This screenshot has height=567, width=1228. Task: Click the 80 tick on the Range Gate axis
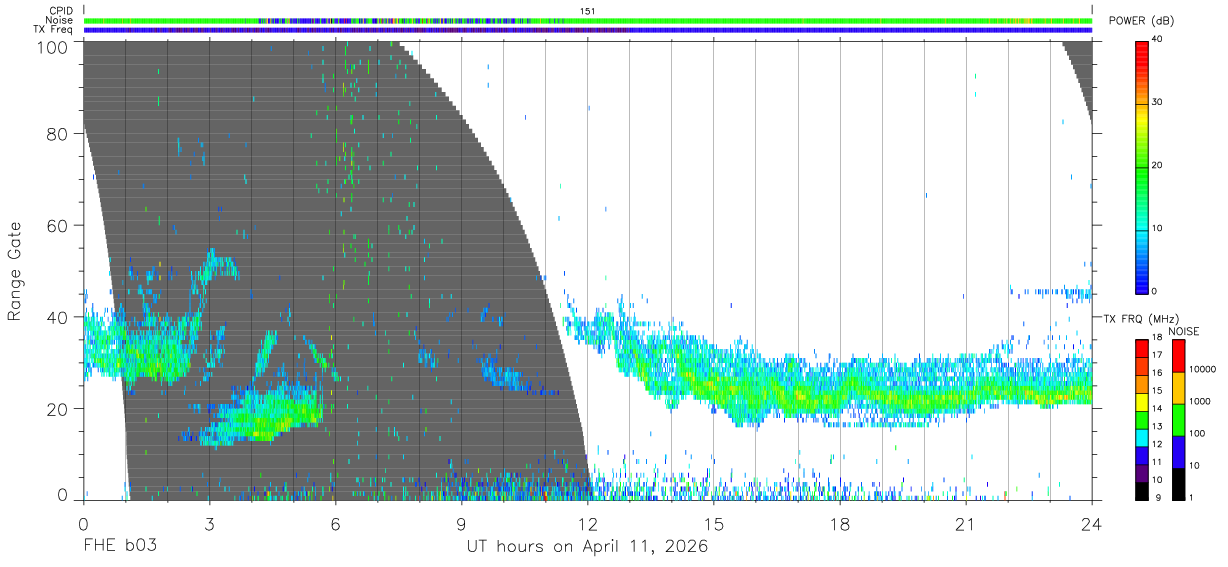[58, 133]
